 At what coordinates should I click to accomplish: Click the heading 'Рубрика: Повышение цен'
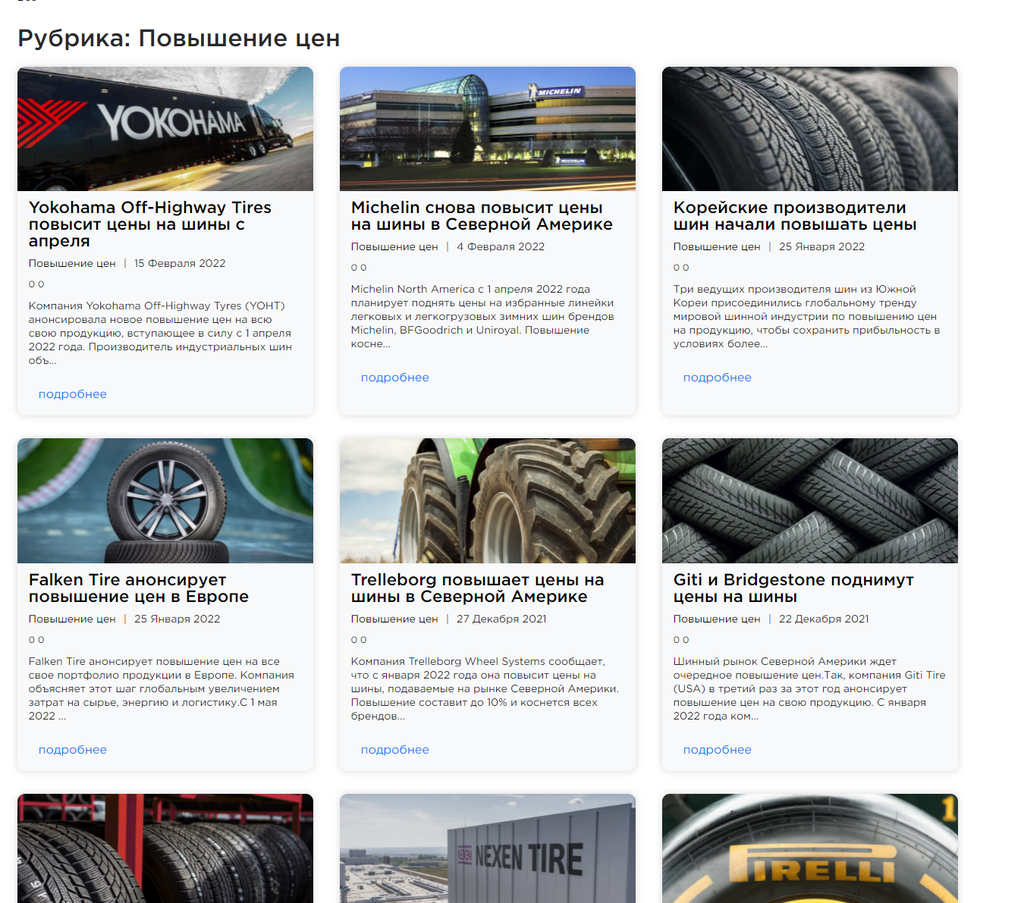tap(179, 38)
